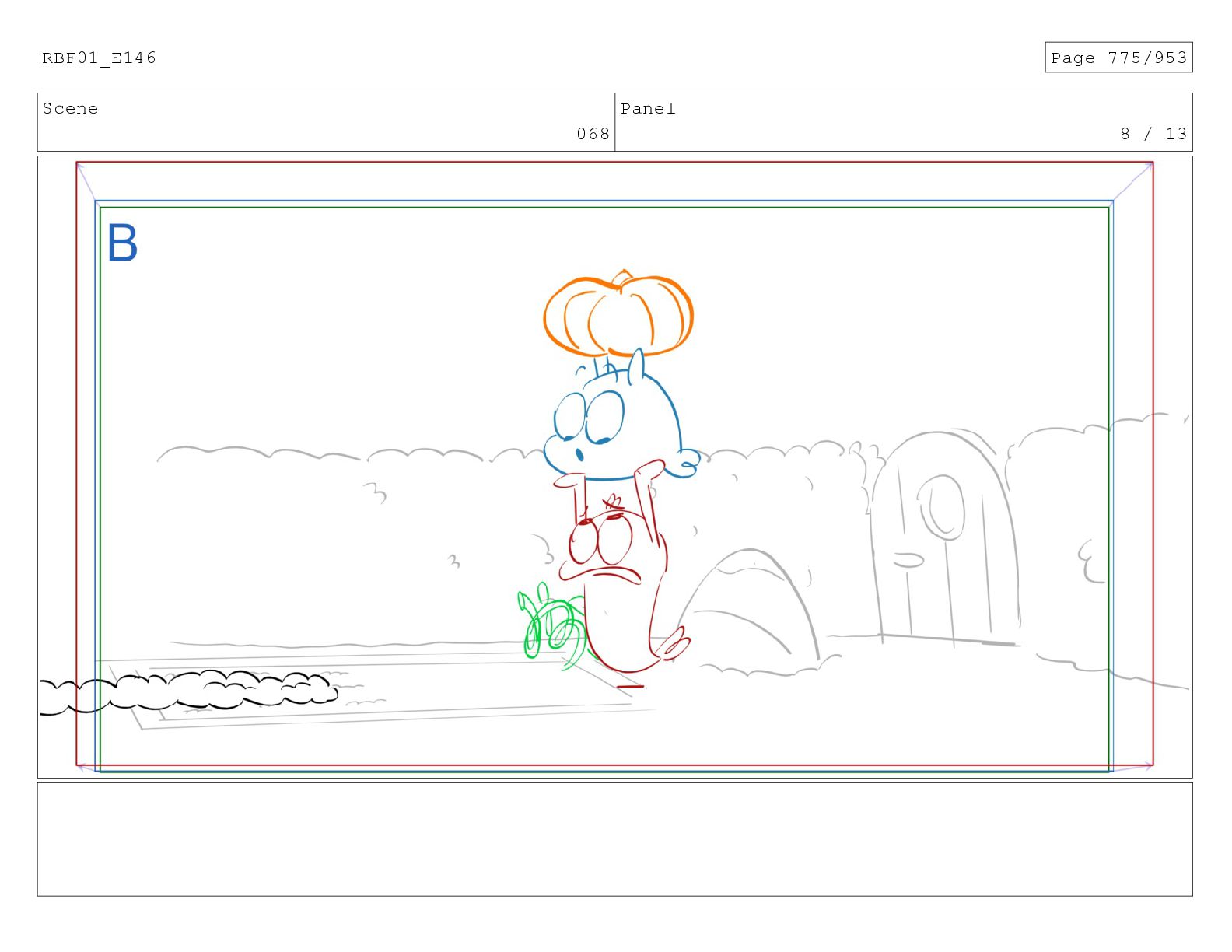Click the blue letter B marker
The height and width of the screenshot is (952, 1232).
coord(122,243)
